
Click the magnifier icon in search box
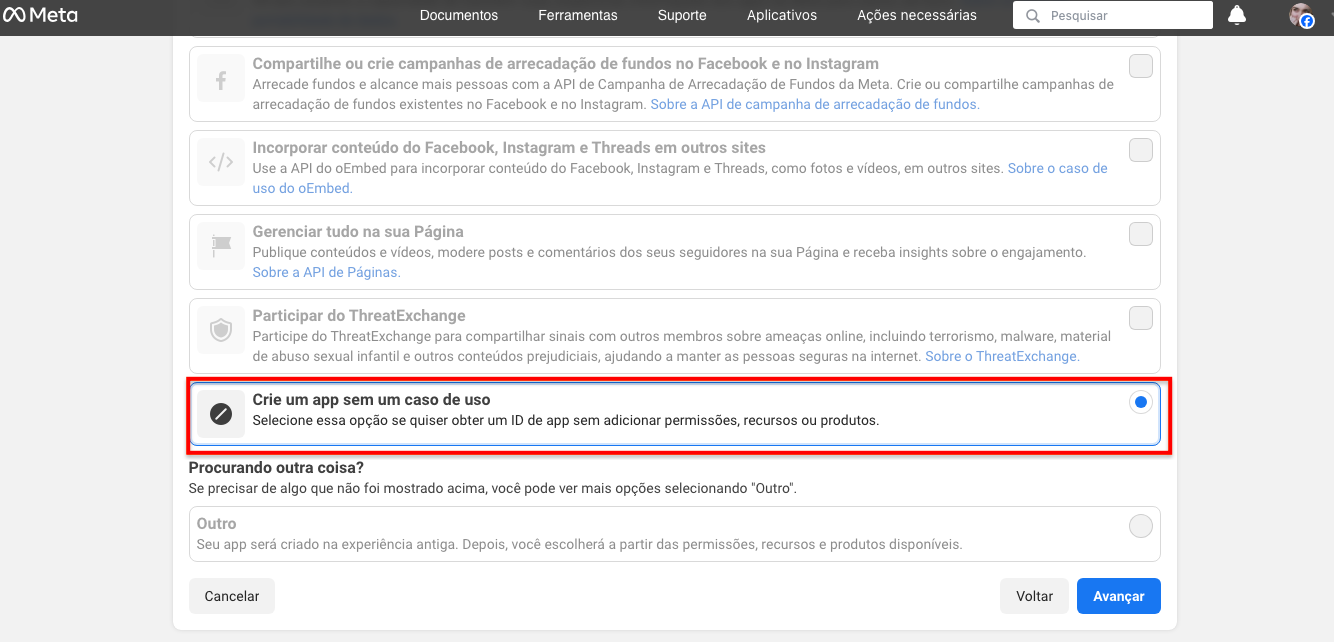[1033, 16]
